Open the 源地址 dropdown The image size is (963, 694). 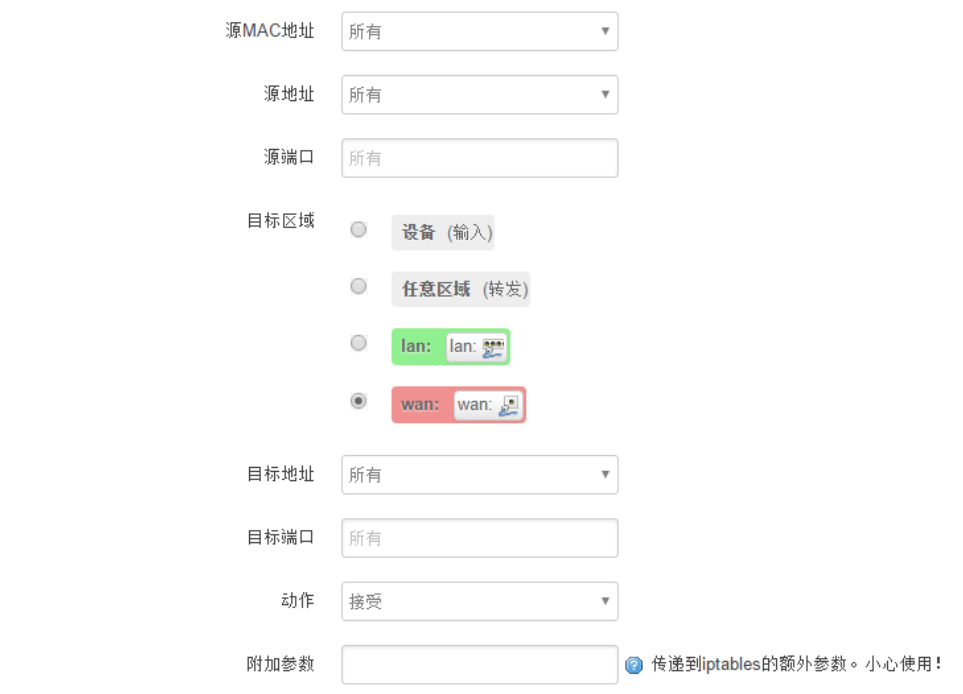coord(479,94)
